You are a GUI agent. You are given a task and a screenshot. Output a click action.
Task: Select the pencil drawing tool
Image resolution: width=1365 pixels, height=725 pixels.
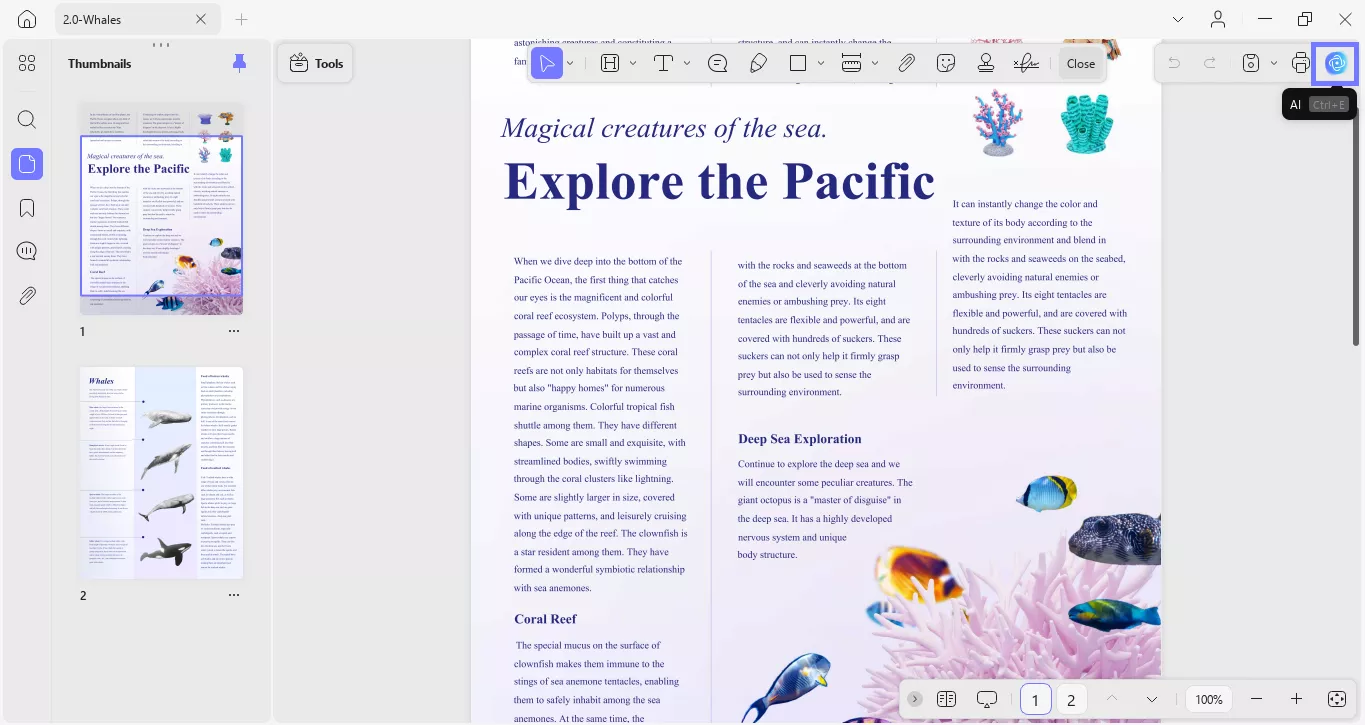pos(758,63)
